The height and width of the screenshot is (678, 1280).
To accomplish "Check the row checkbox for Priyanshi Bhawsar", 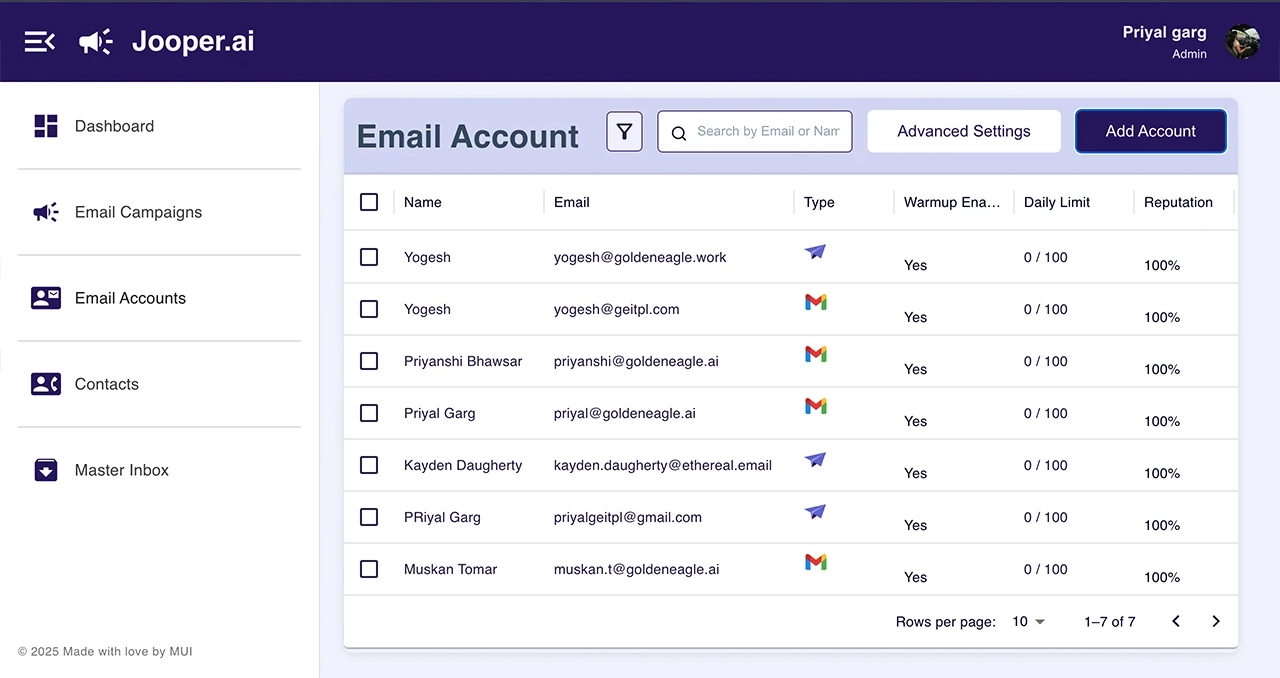I will [x=369, y=361].
